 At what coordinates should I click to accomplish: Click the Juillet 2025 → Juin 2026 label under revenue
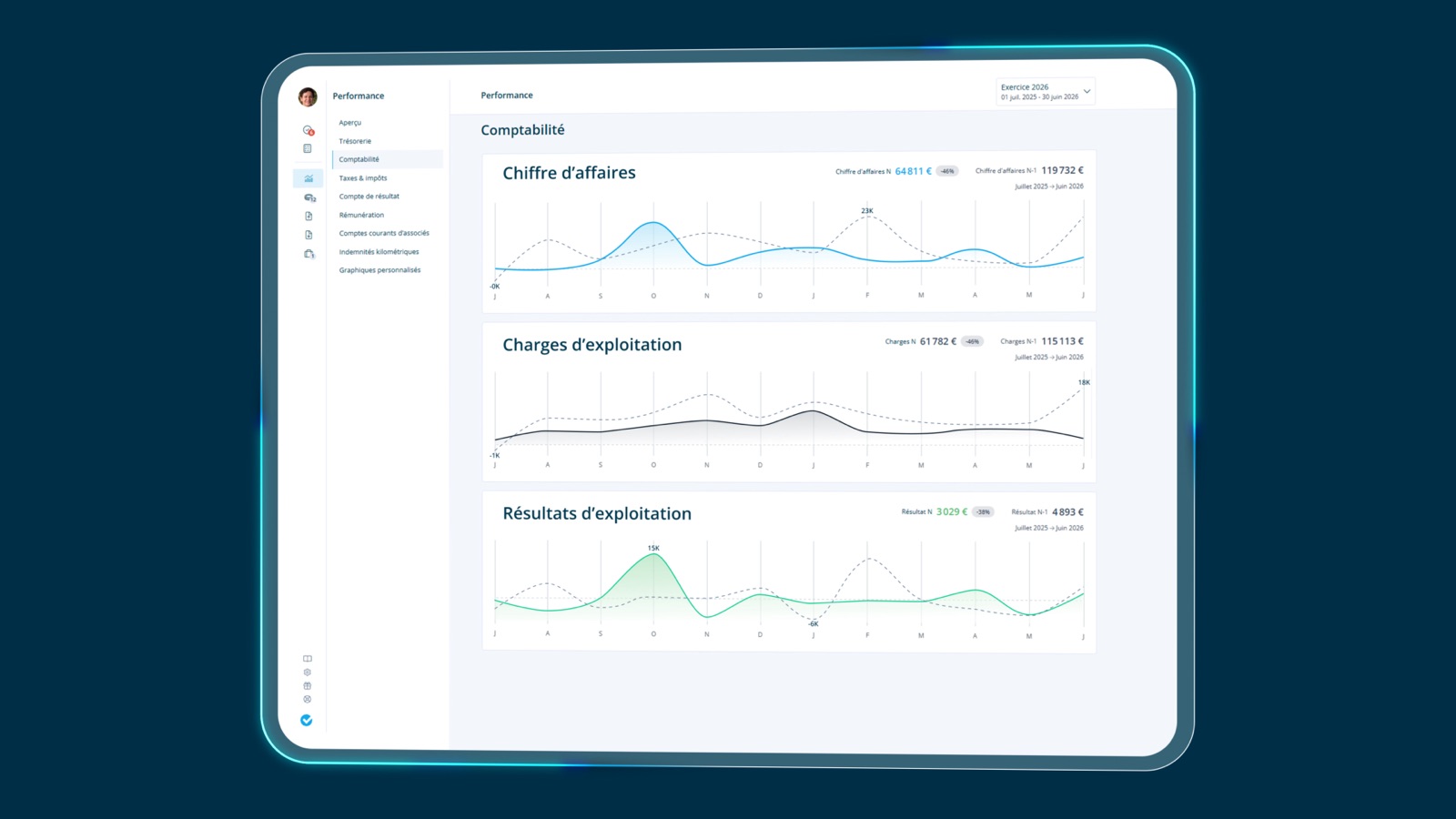pyautogui.click(x=1049, y=187)
